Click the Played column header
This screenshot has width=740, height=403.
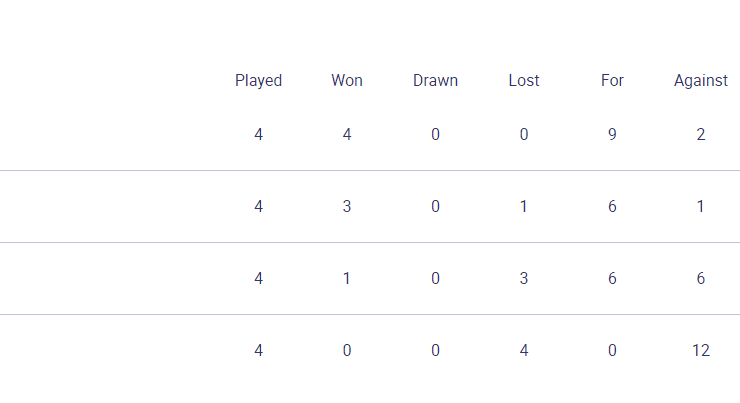258,81
